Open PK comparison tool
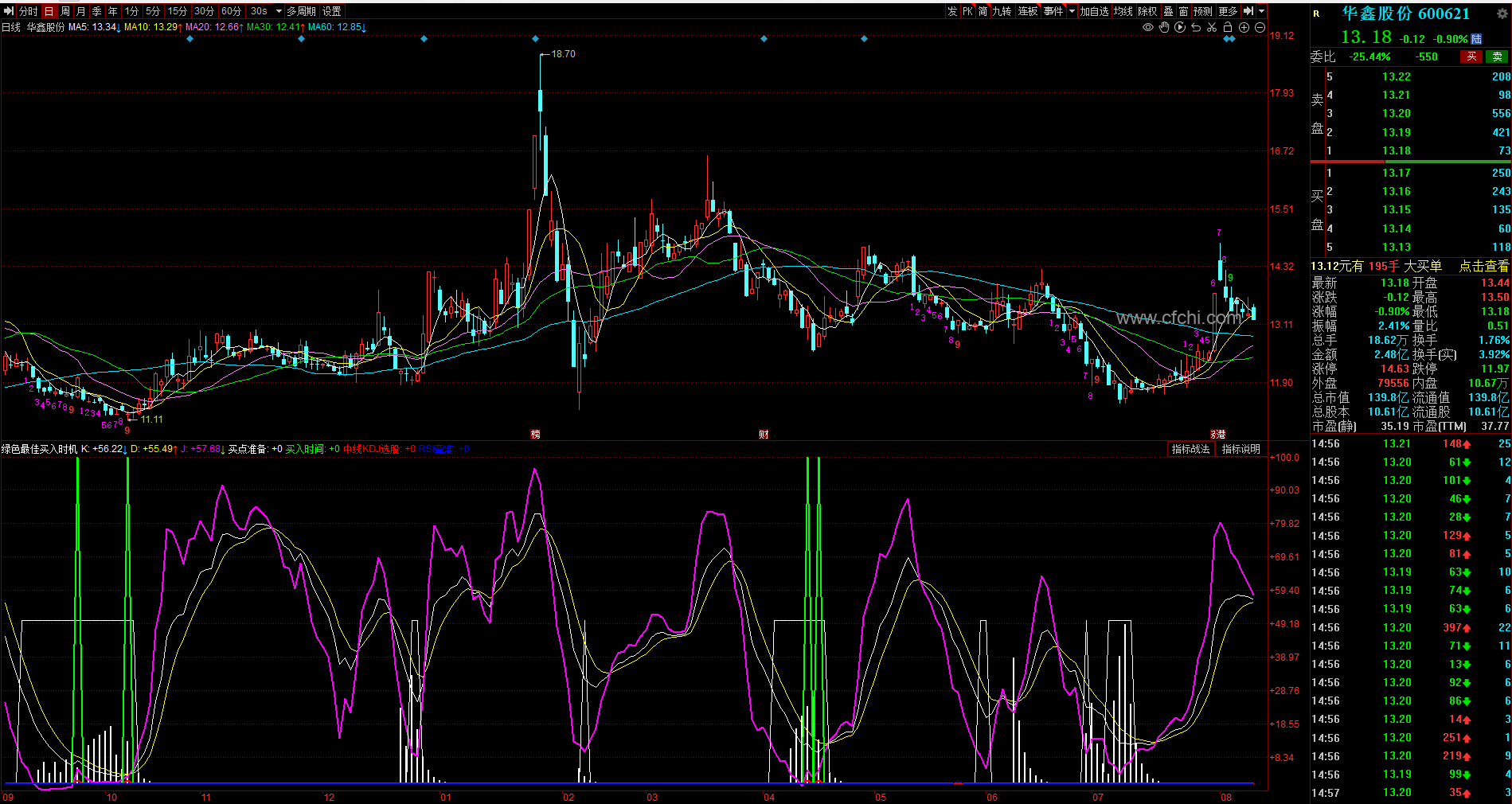 point(967,11)
